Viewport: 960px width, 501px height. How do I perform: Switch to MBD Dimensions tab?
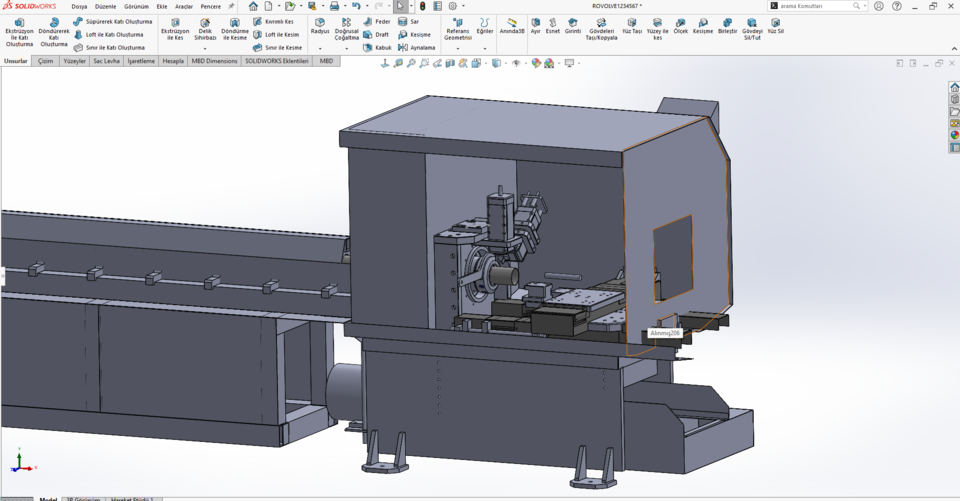tap(214, 61)
